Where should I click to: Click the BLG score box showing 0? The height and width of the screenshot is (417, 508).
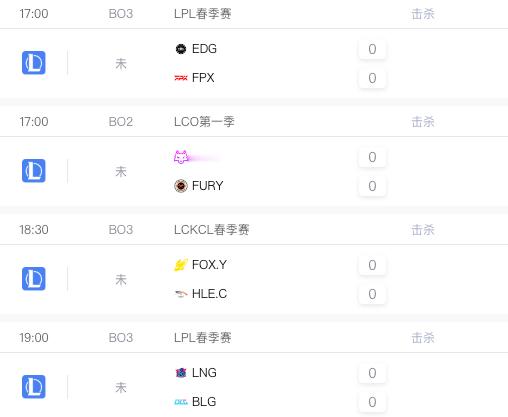[372, 402]
